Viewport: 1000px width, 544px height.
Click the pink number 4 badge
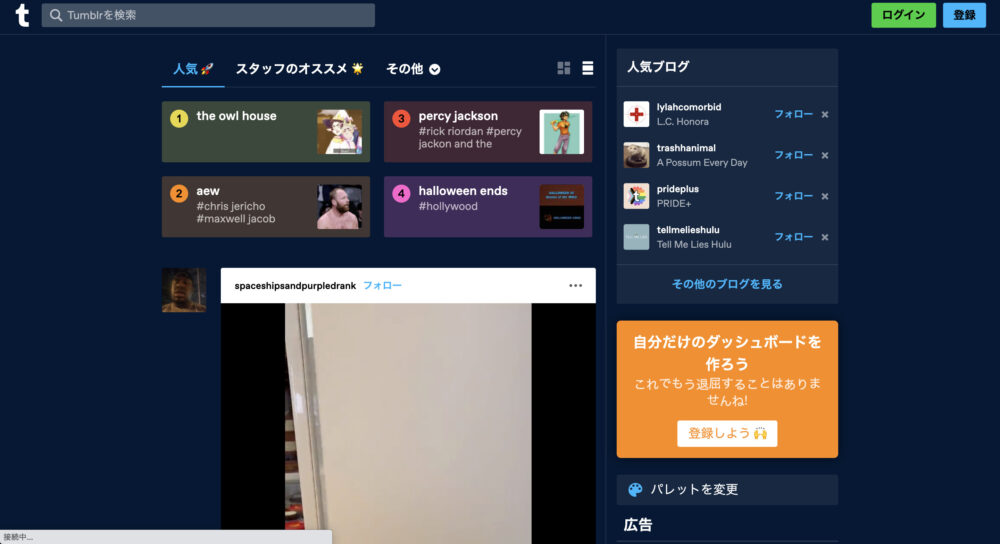click(x=401, y=193)
